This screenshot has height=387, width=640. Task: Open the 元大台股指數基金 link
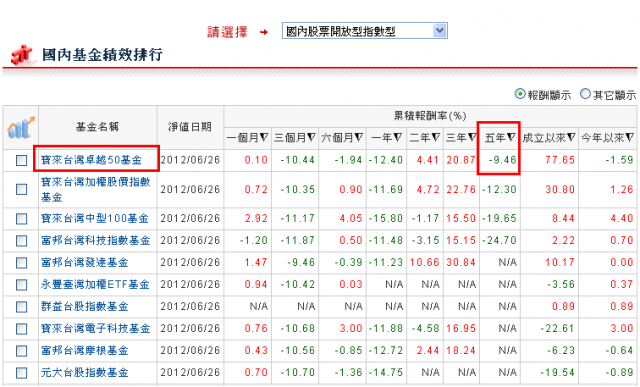84,373
